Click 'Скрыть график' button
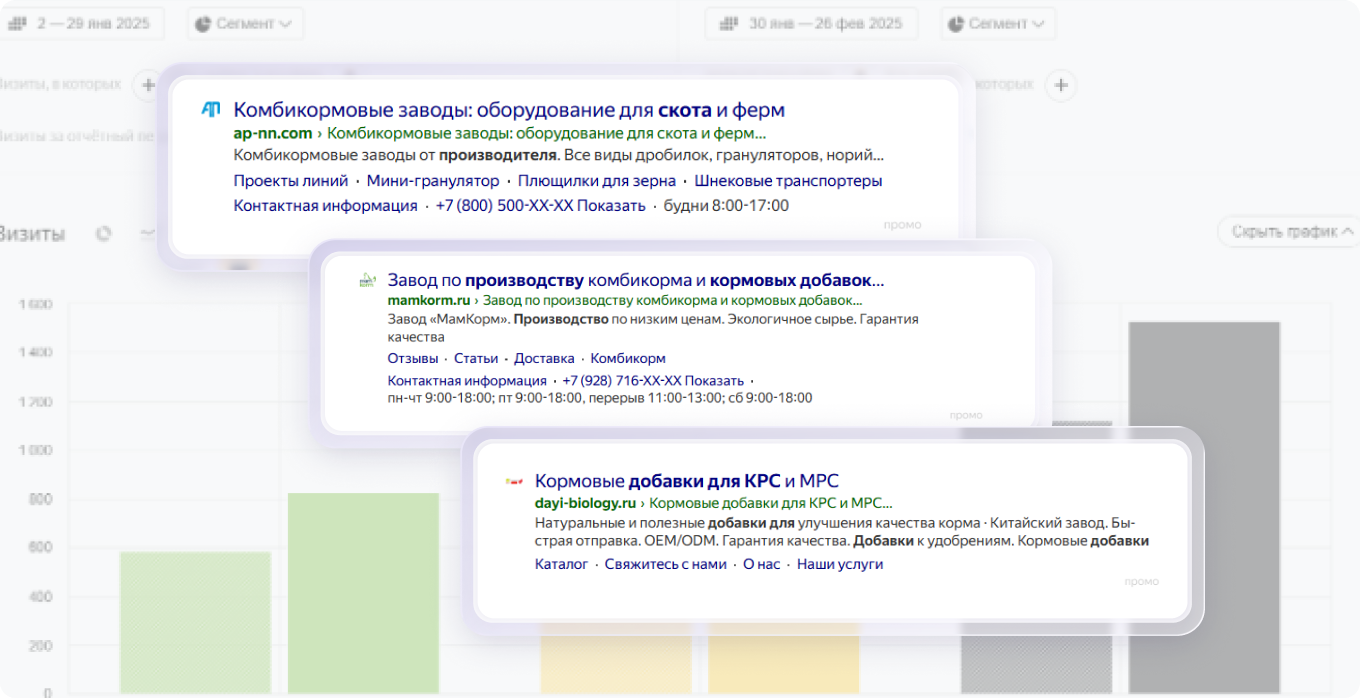This screenshot has width=1360, height=698. point(1288,232)
